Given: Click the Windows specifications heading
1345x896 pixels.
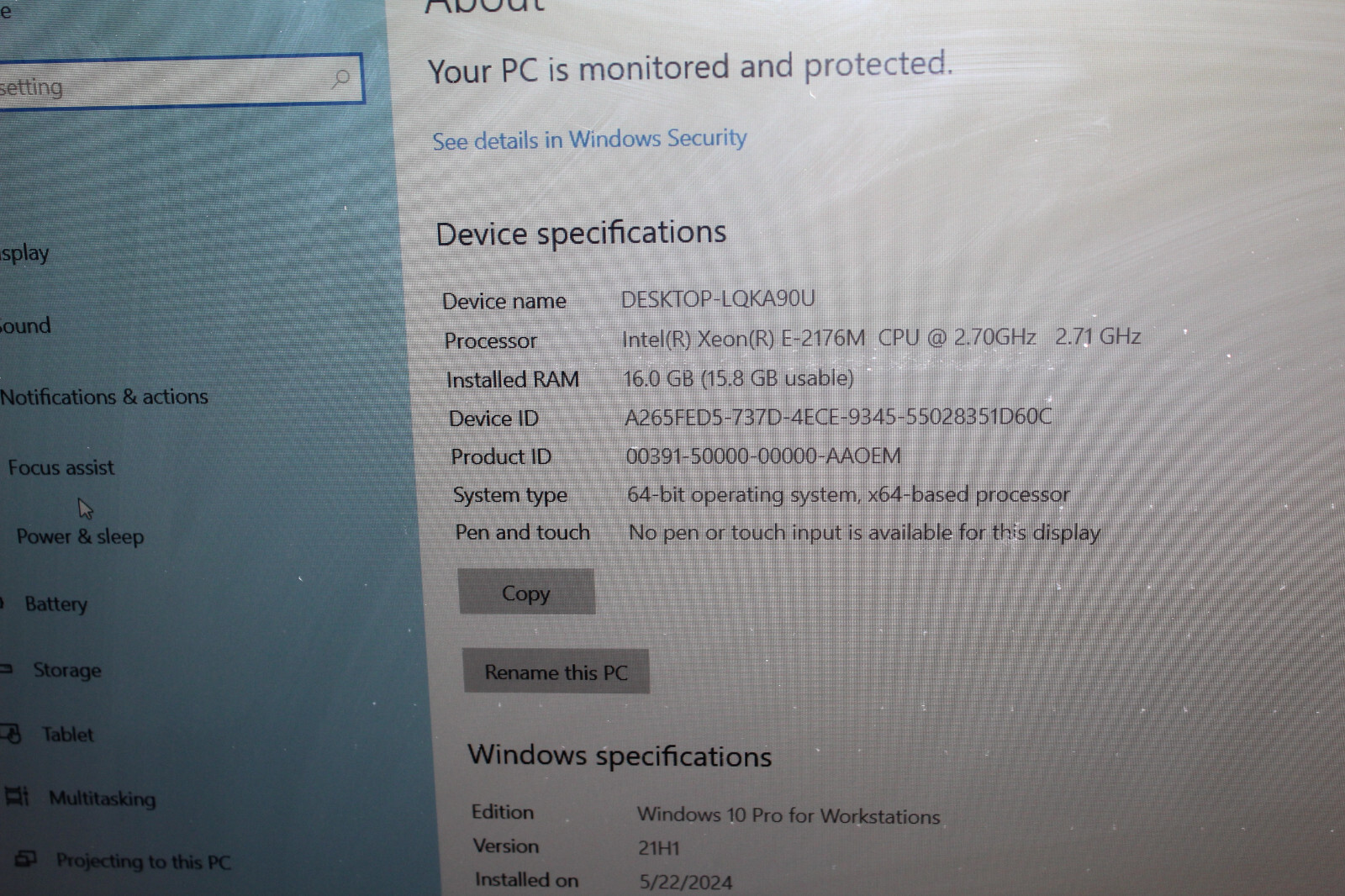Looking at the screenshot, I should click(620, 756).
